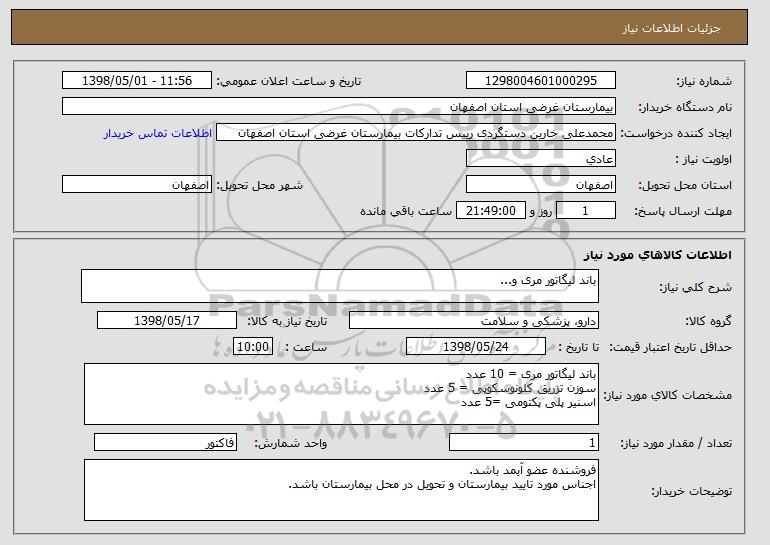Click the priority field عادی
Image resolution: width=770 pixels, height=545 pixels.
click(x=541, y=159)
